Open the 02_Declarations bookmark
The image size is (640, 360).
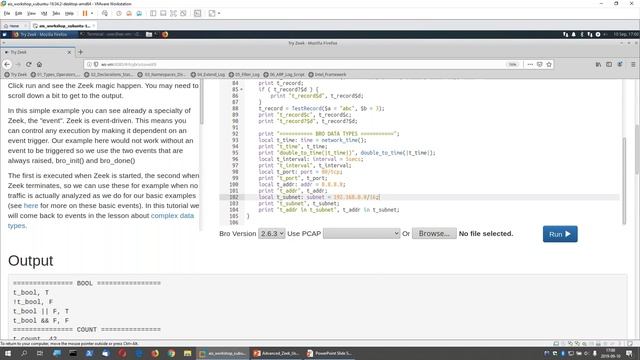[109, 75]
